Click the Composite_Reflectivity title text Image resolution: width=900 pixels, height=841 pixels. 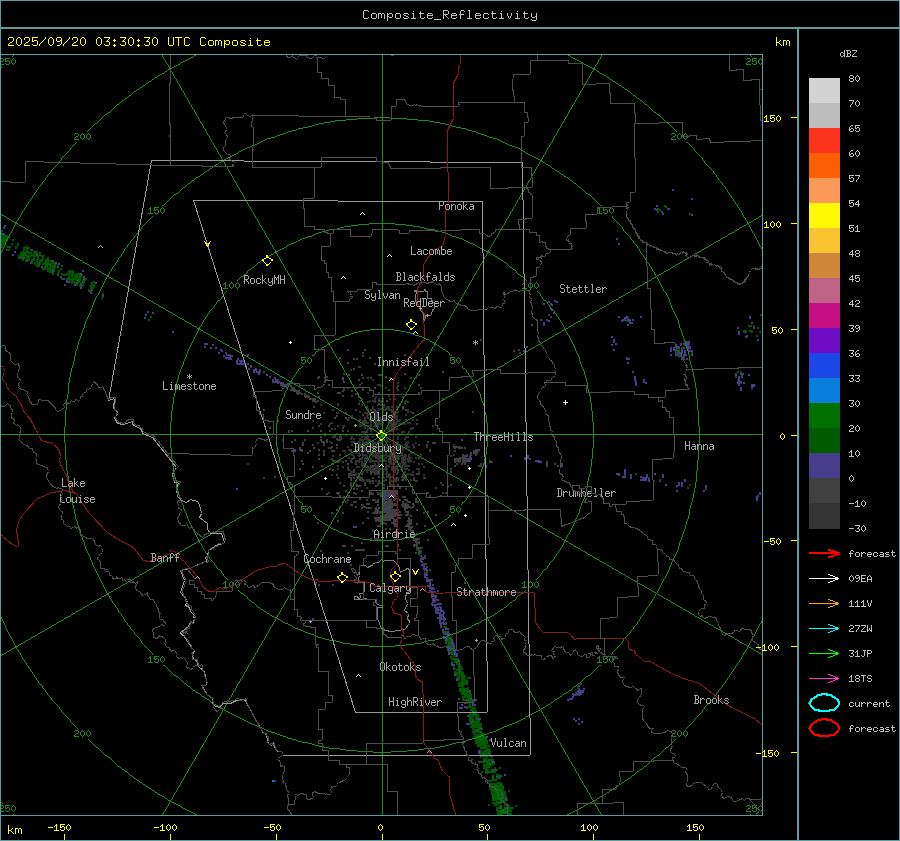449,15
